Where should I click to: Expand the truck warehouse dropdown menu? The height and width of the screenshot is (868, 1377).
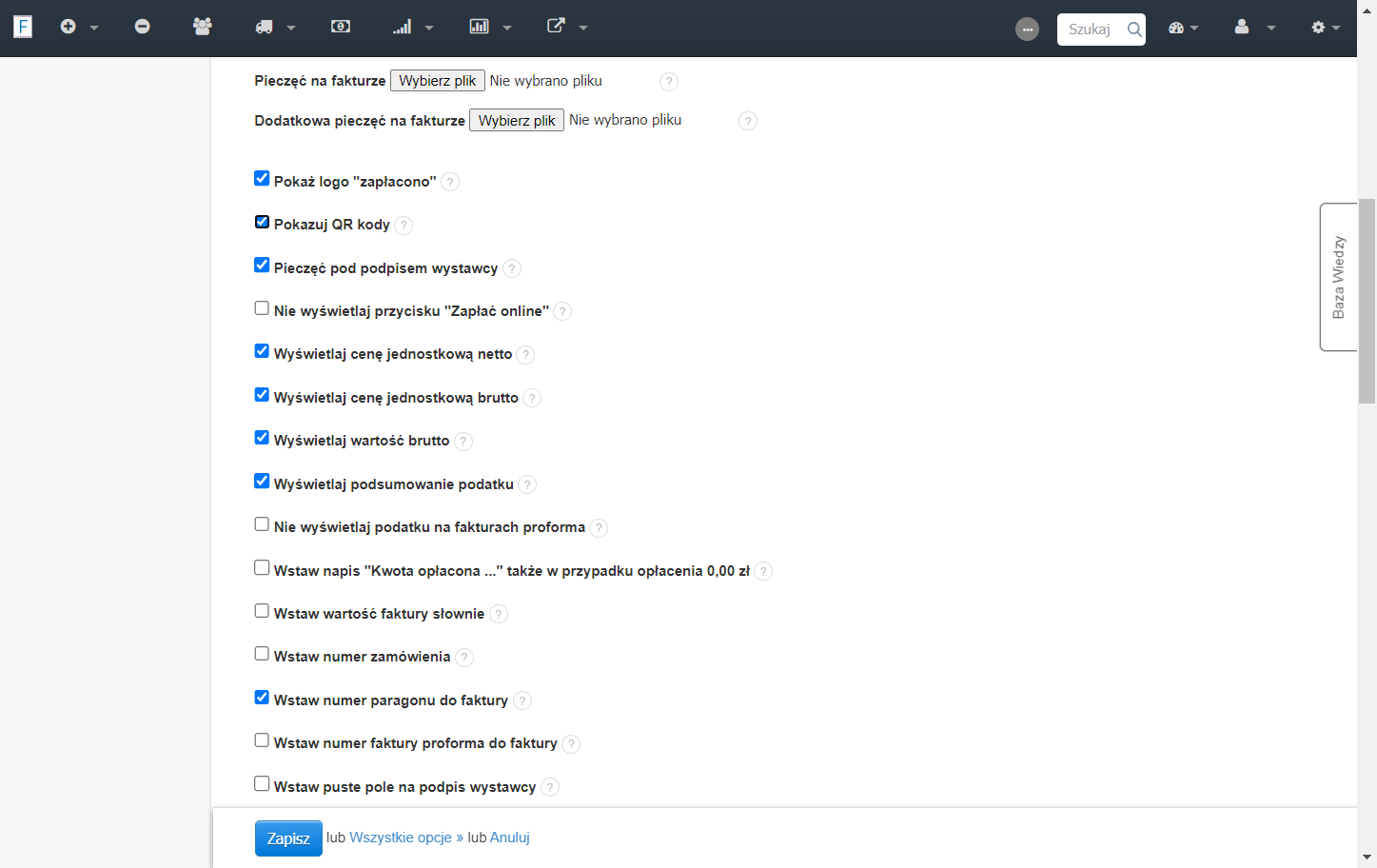(275, 27)
